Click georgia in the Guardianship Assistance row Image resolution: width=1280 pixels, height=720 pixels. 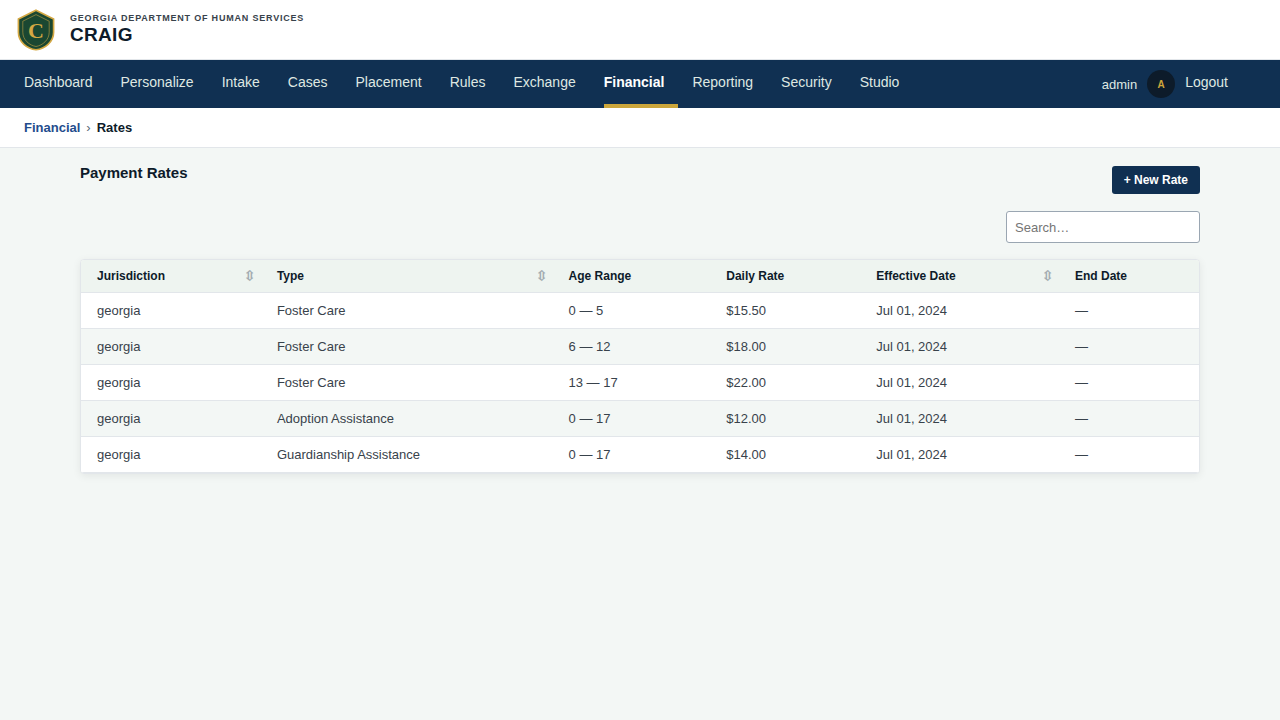[119, 455]
